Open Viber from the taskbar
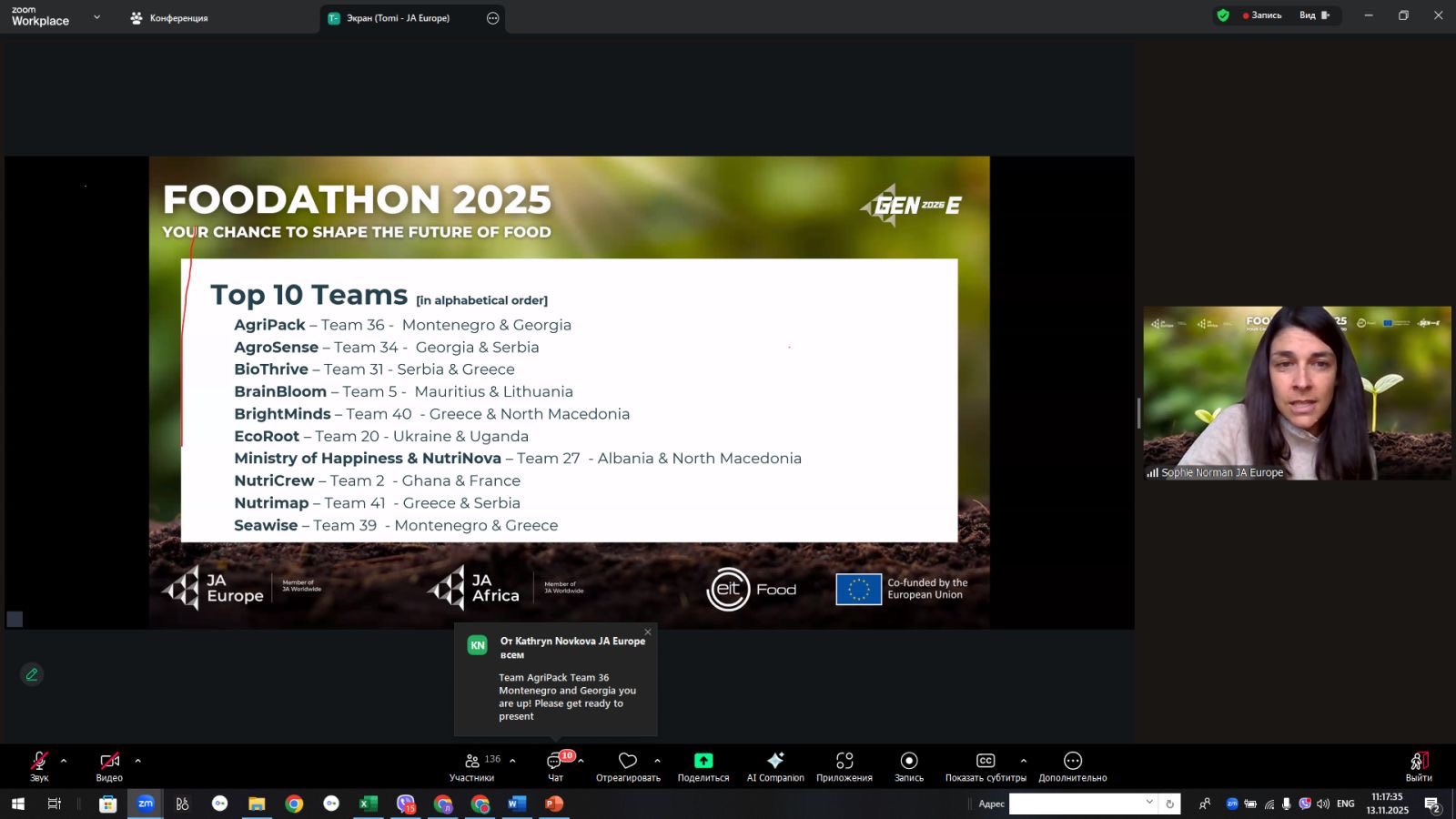Screen dimensions: 1456x819 tap(406, 804)
